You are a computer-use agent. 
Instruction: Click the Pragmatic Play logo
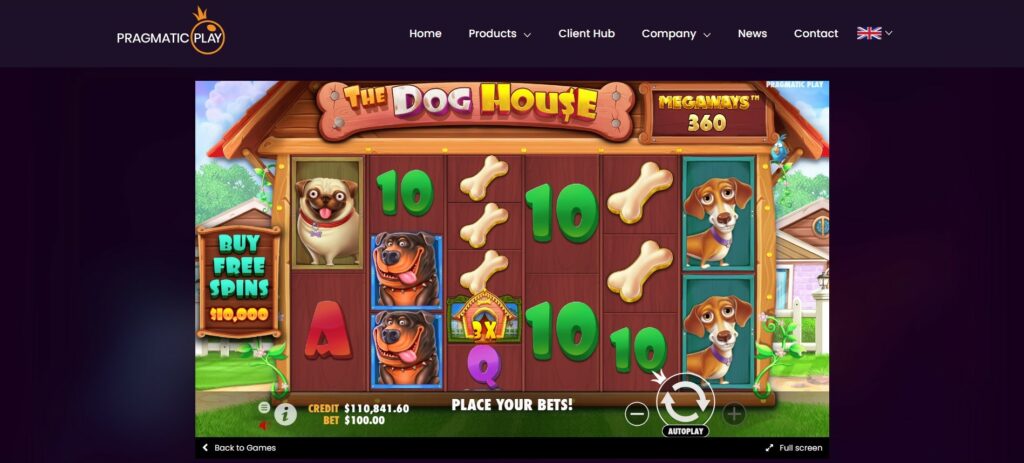pos(171,31)
